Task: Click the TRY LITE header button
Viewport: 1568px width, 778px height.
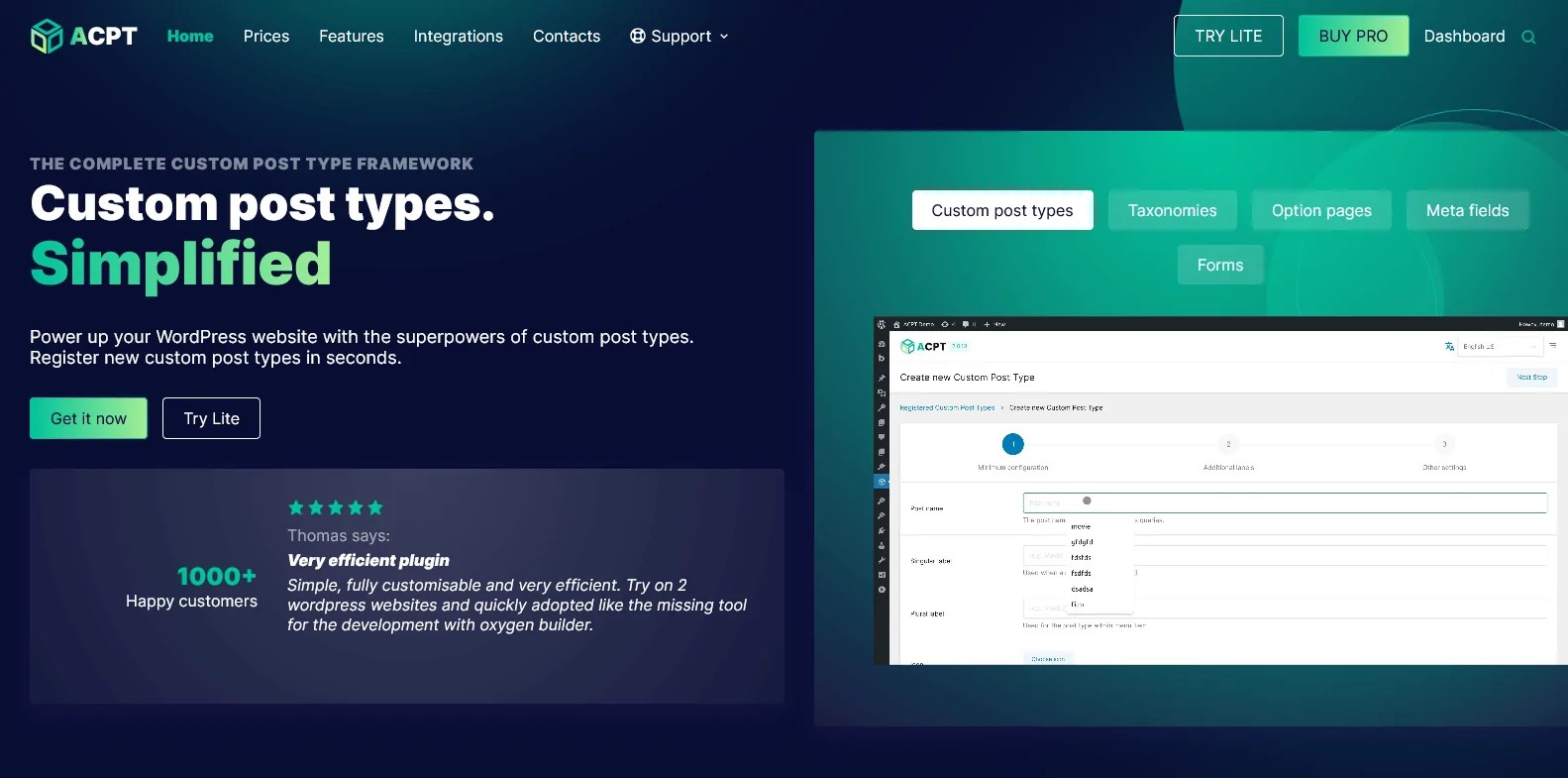Action: 1228,36
